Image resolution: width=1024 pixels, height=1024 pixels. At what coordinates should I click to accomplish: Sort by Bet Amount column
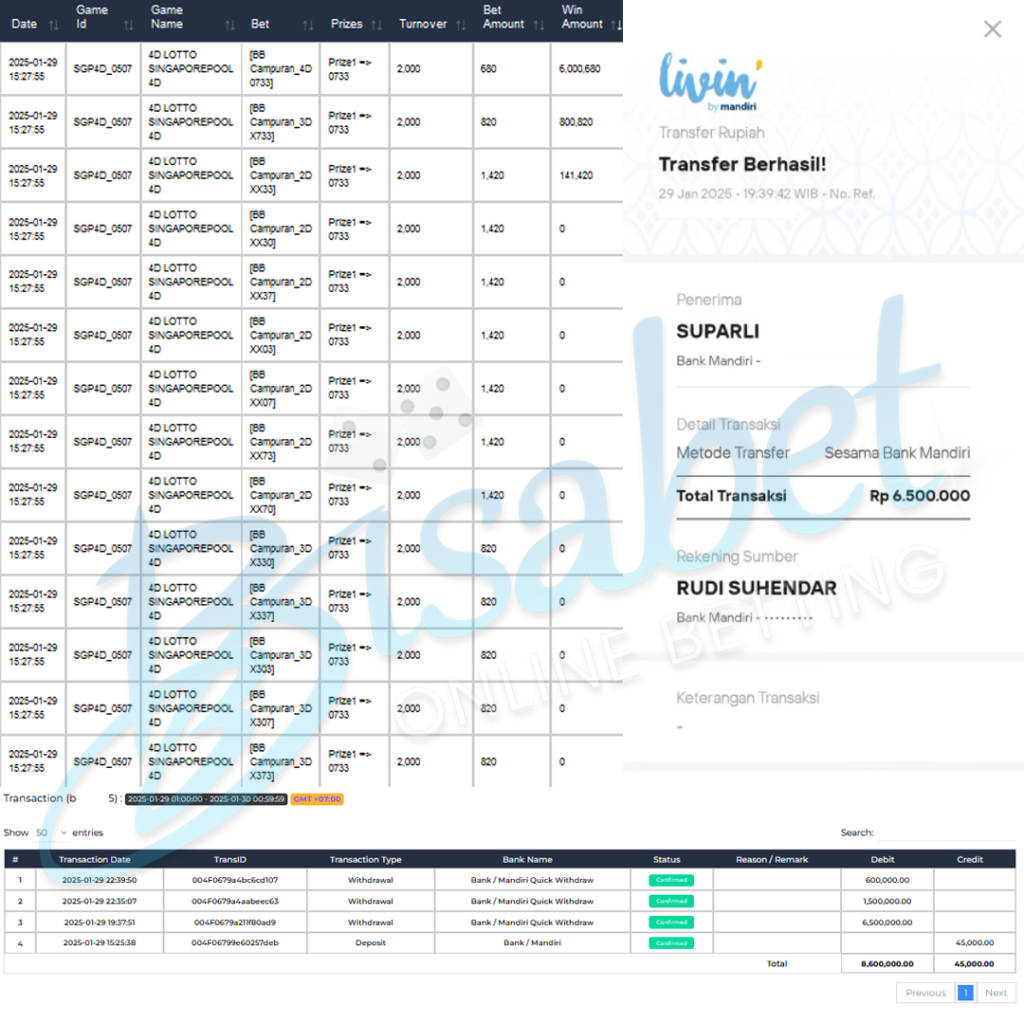542,24
